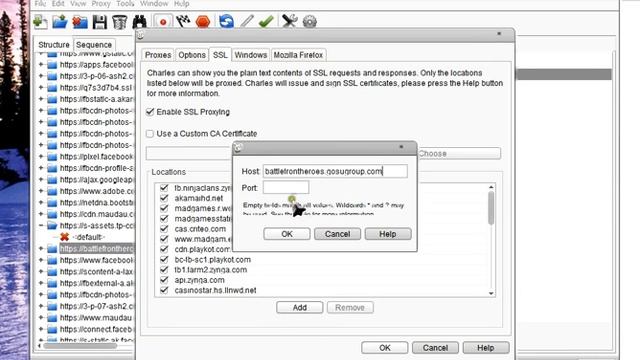Click the blue Repeat request icon
The height and width of the screenshot is (360, 640).
point(226,21)
